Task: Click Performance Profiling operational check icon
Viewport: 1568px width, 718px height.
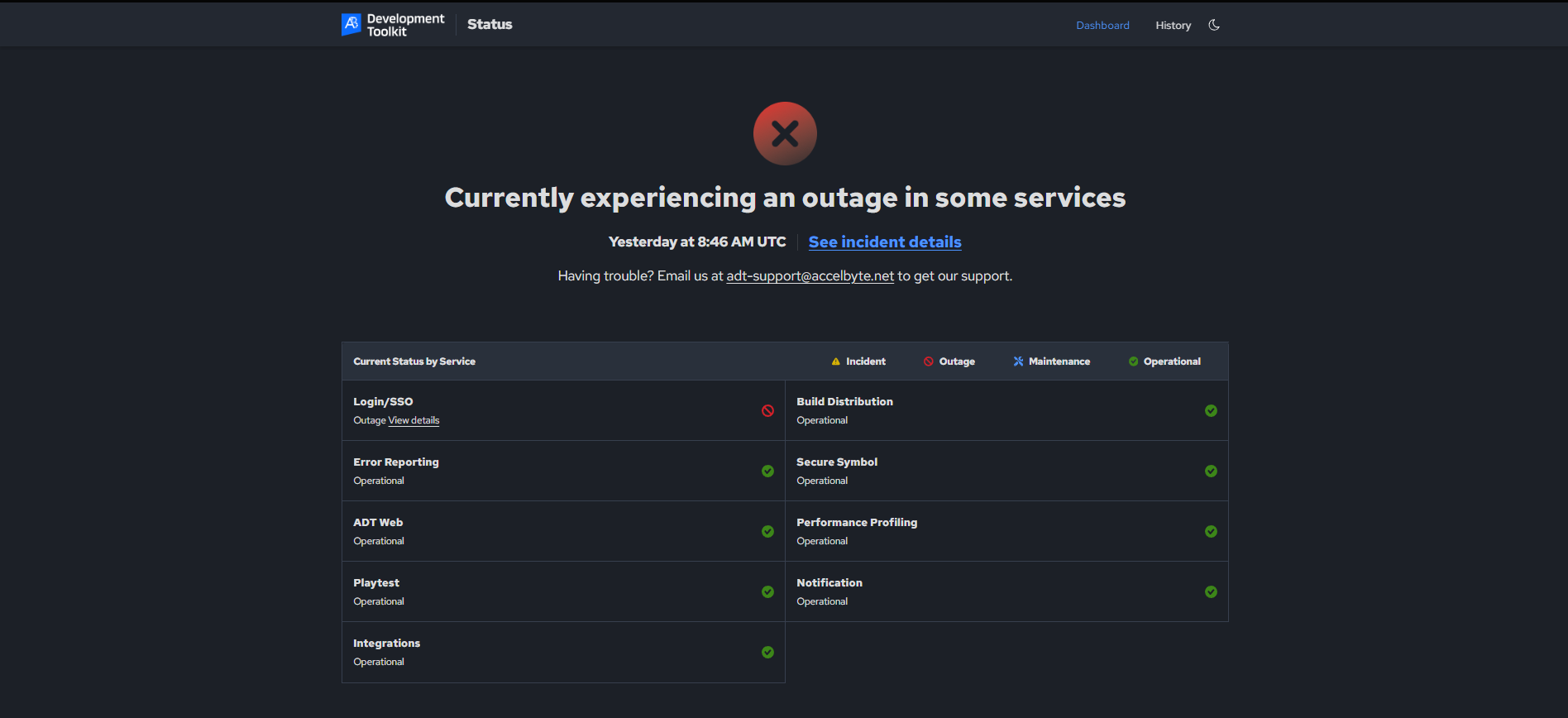Action: coord(1211,531)
